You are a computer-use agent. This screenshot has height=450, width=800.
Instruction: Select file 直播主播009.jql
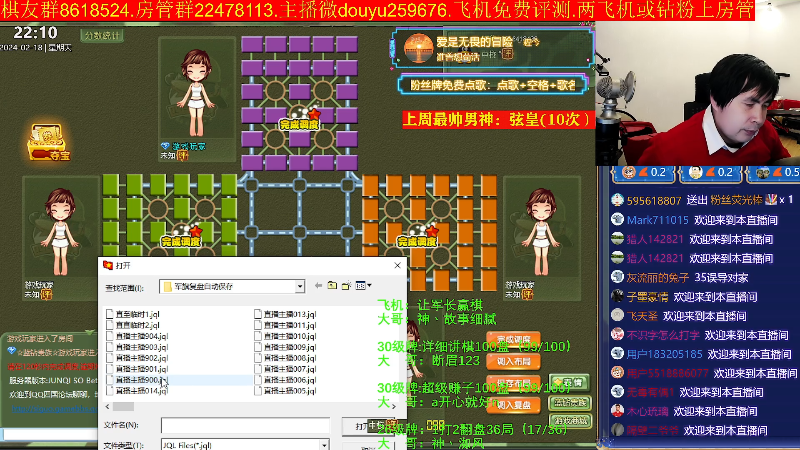click(285, 347)
